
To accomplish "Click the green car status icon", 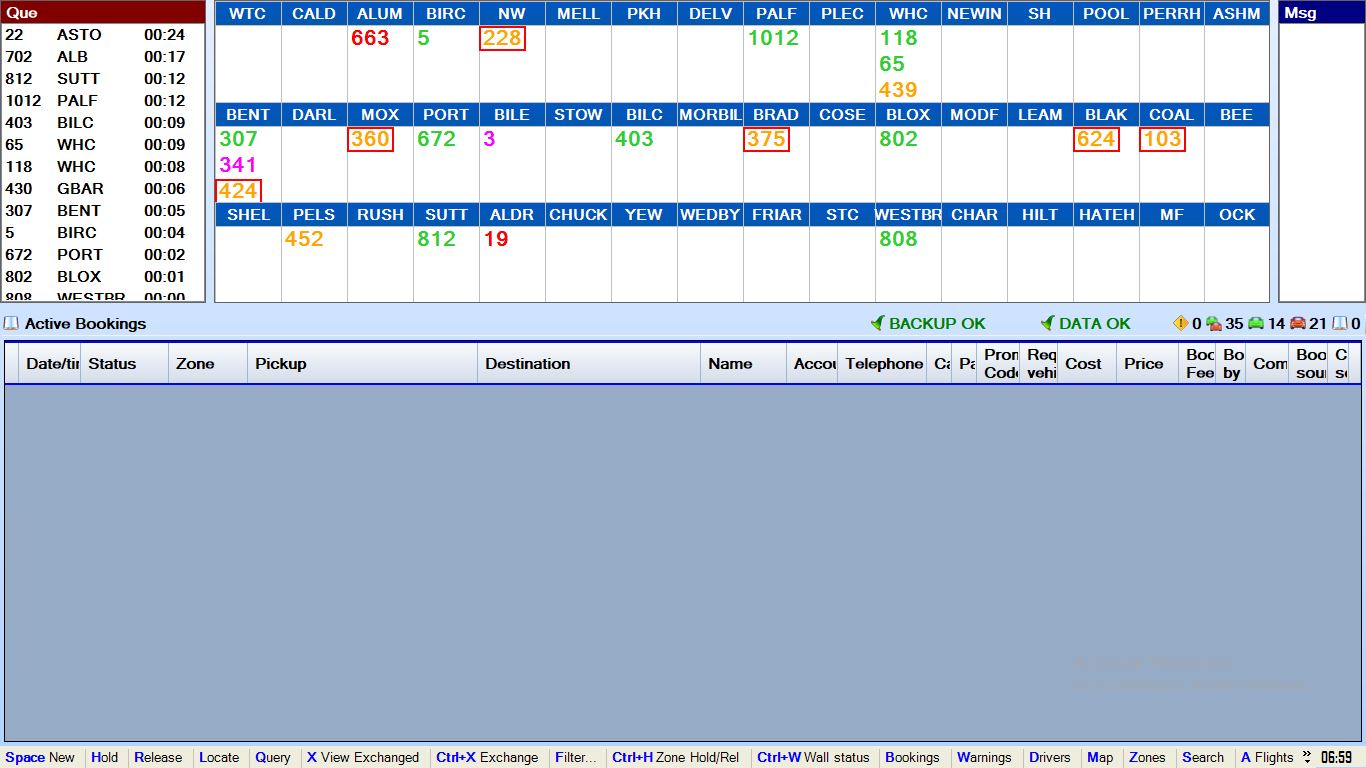I will pos(1255,324).
